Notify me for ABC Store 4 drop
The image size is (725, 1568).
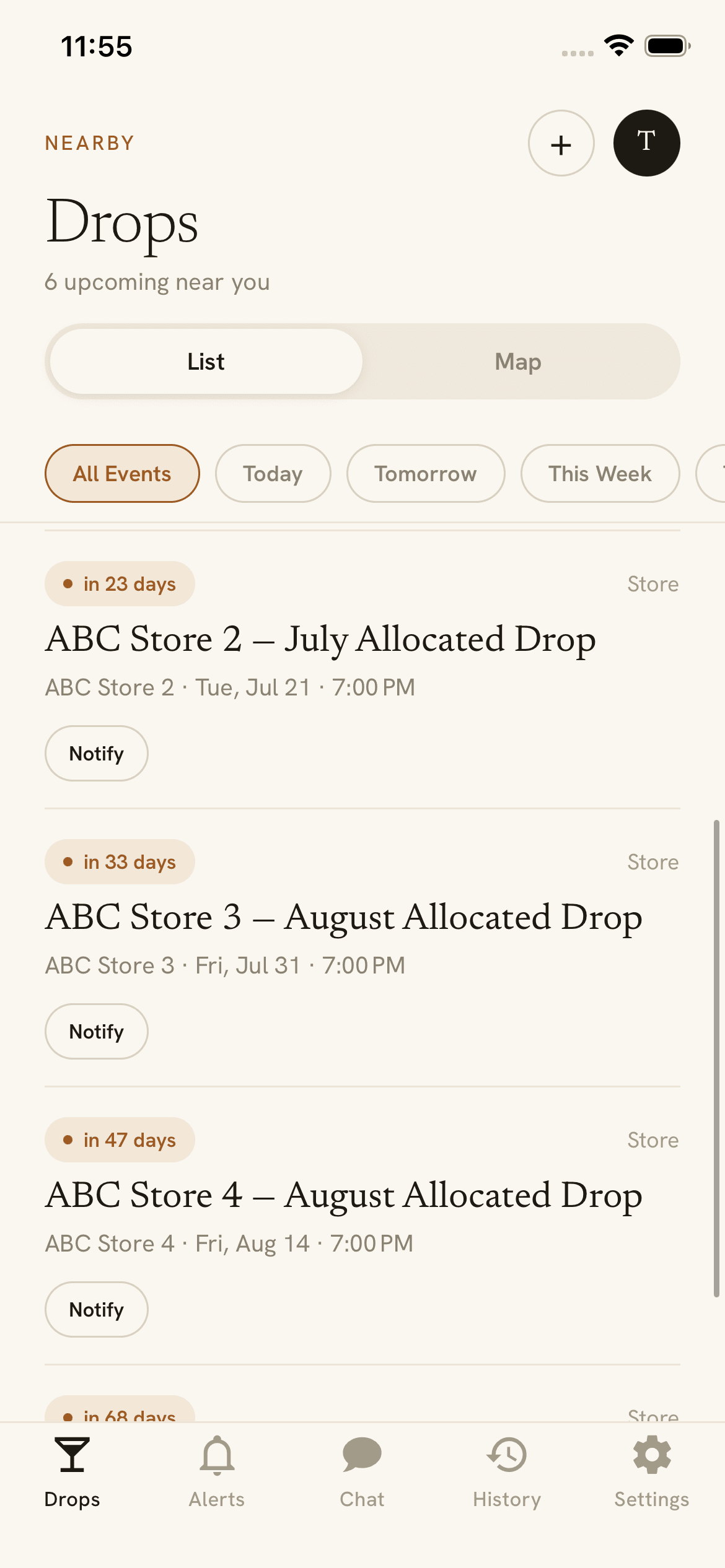coord(97,1310)
